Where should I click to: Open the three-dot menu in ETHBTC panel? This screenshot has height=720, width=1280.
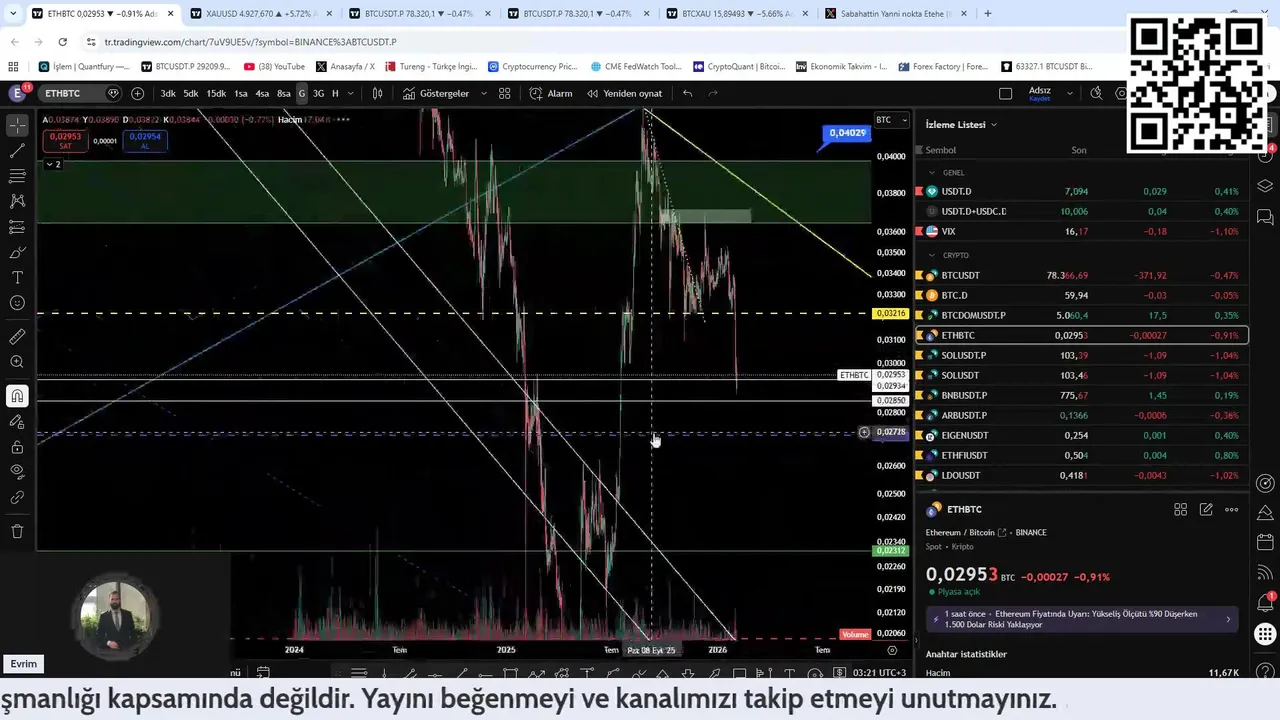point(1232,510)
